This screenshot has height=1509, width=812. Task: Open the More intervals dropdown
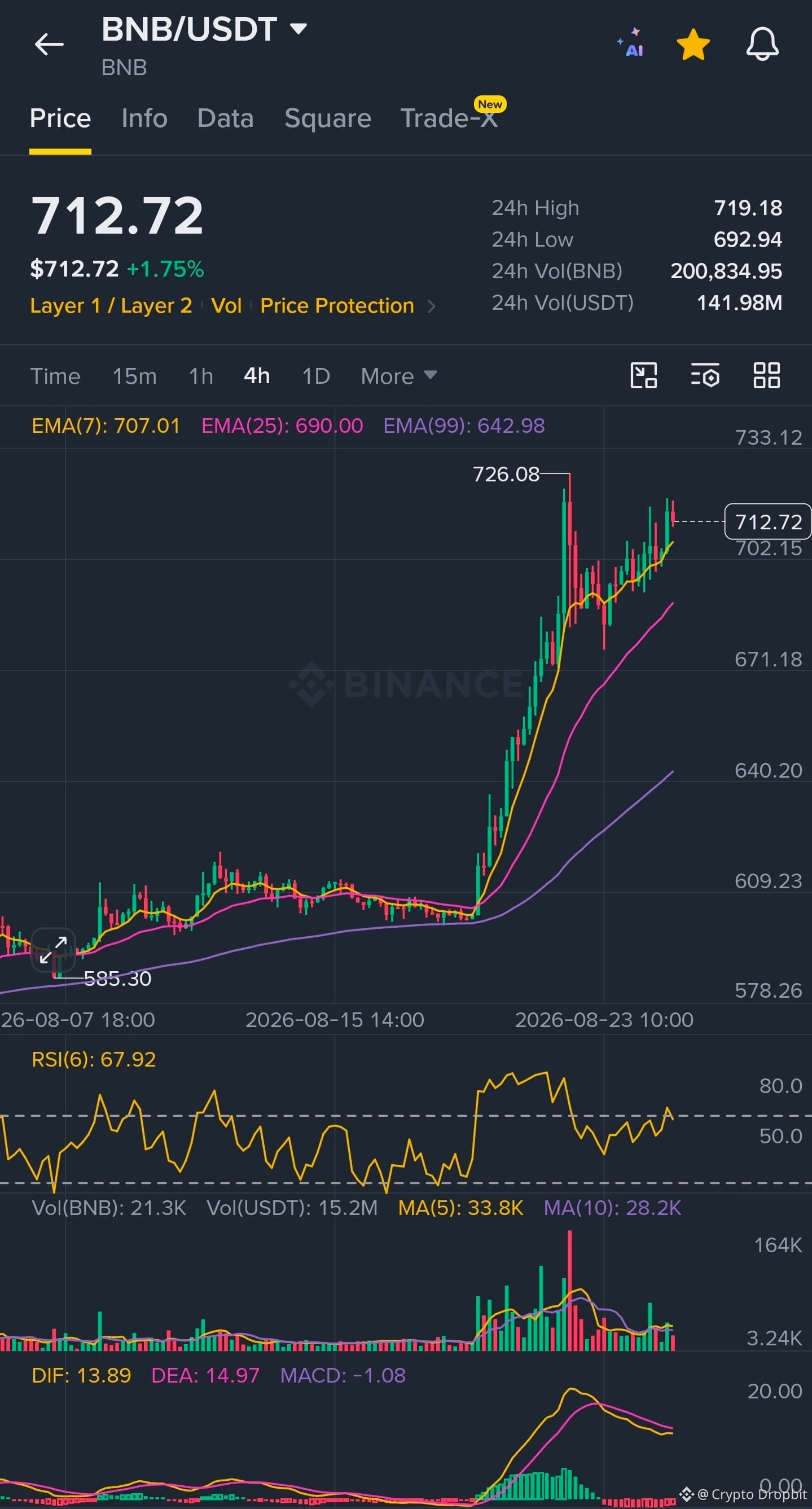tap(399, 376)
